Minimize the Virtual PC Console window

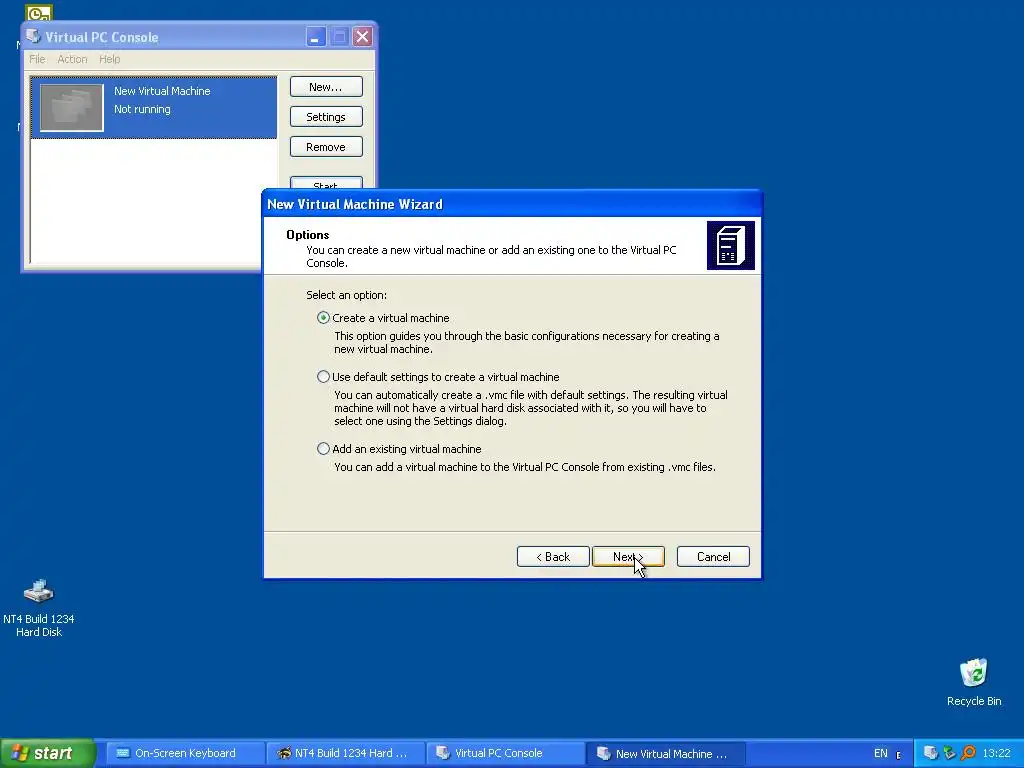coord(315,37)
